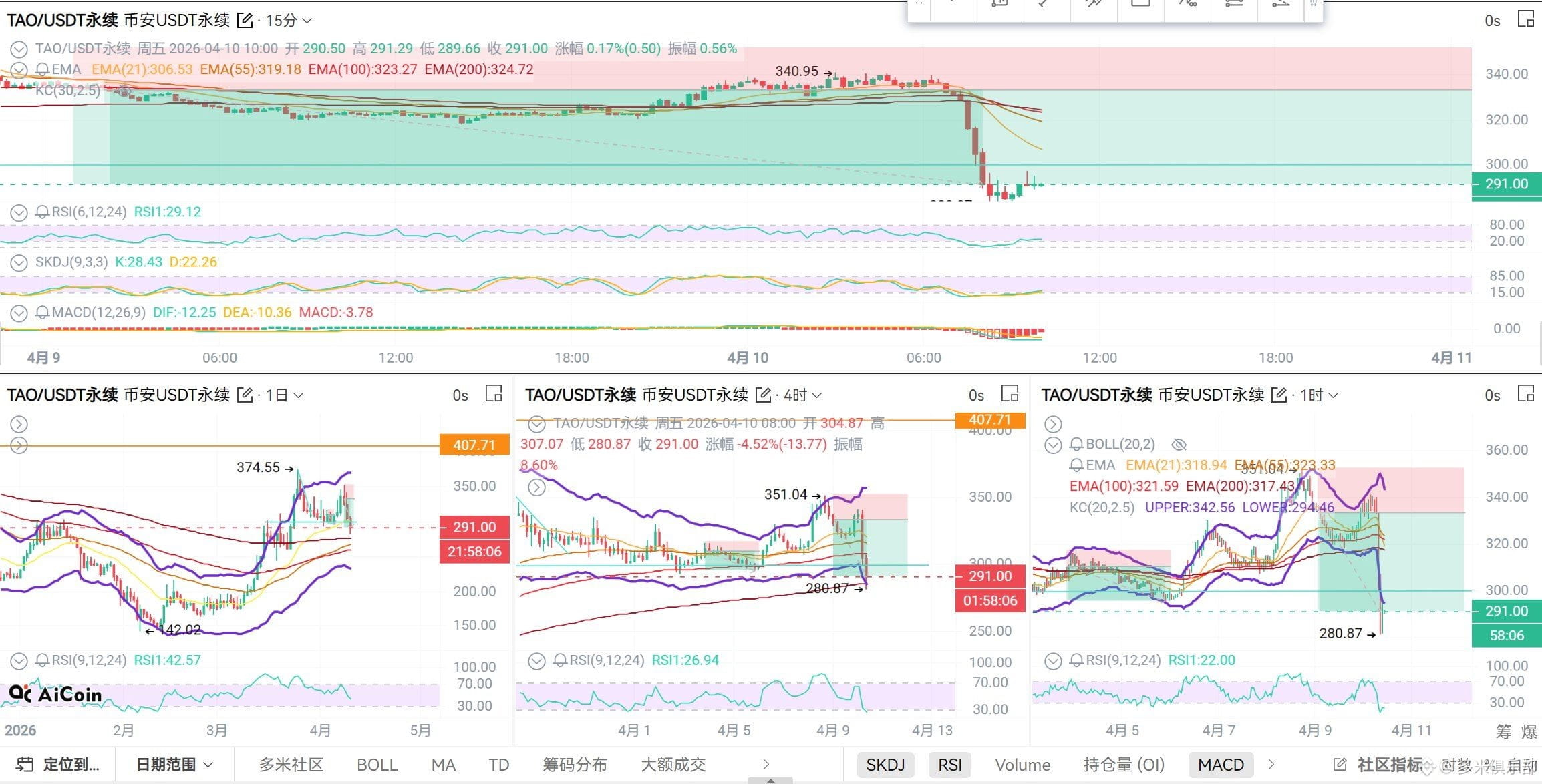Click the 定位到 locate icon
The height and width of the screenshot is (784, 1542).
(x=25, y=765)
